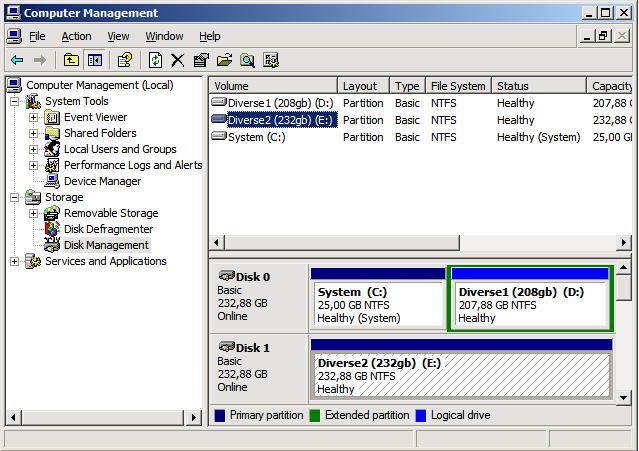The height and width of the screenshot is (451, 639).
Task: Click the magnifying glass toolbar icon
Action: click(x=247, y=60)
